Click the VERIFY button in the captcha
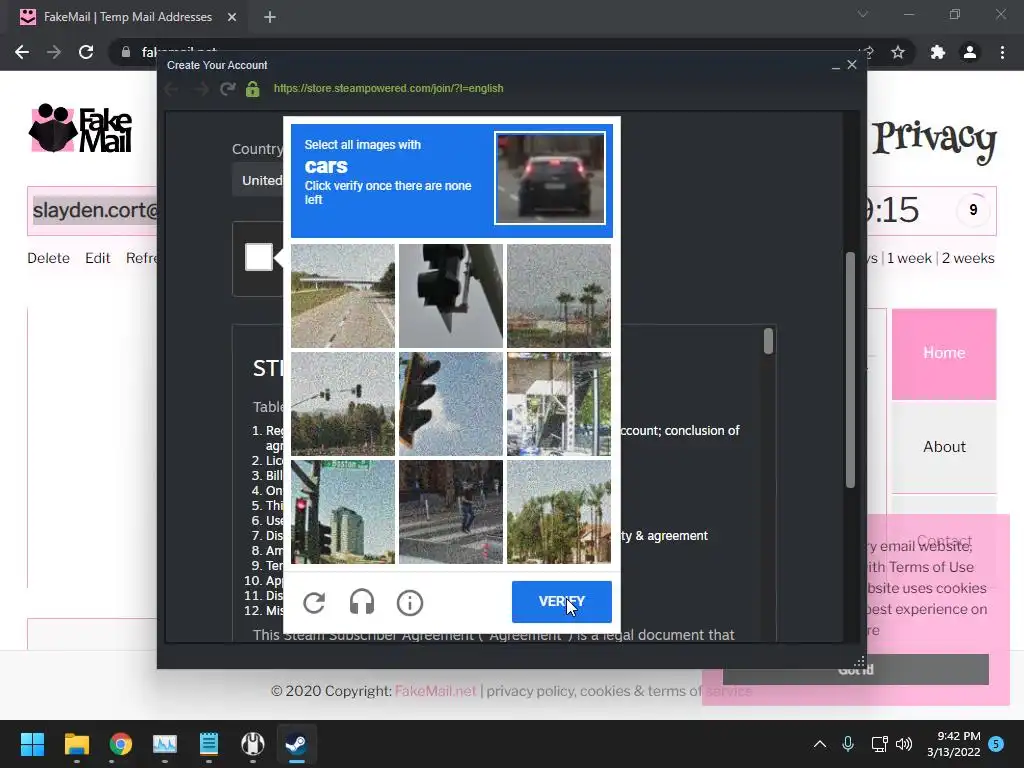 (562, 601)
